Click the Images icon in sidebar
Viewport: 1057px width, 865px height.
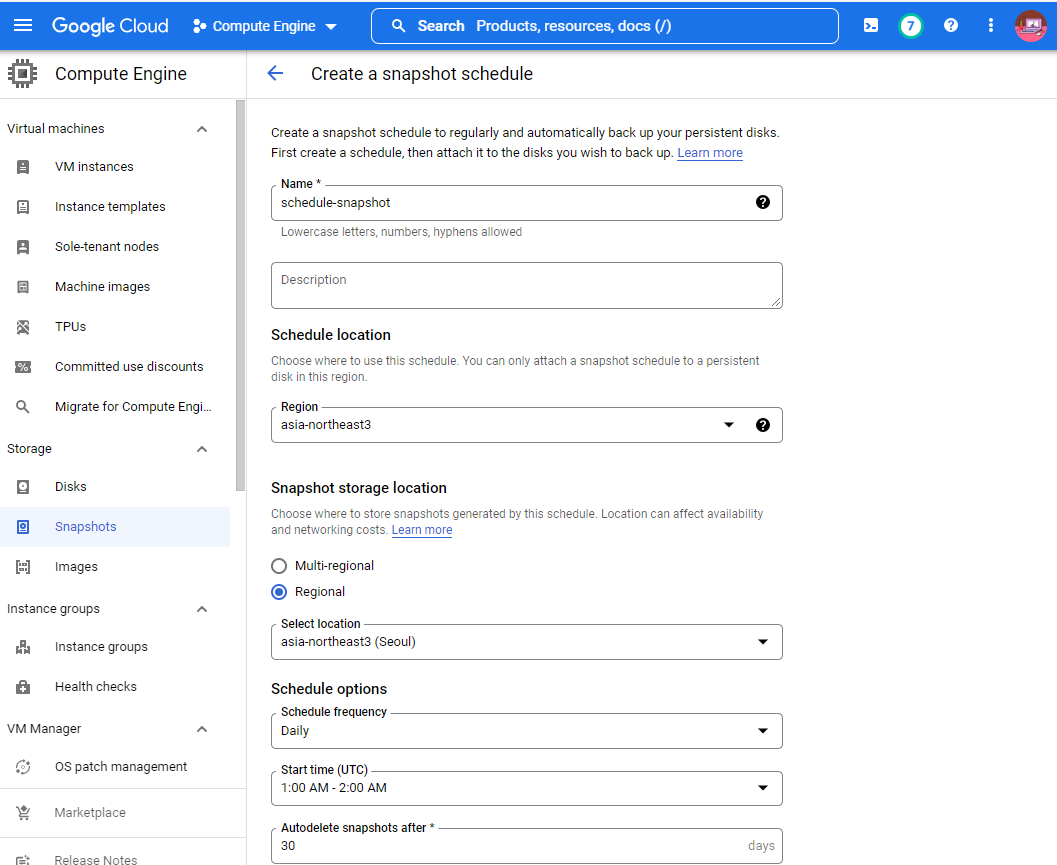coord(23,567)
